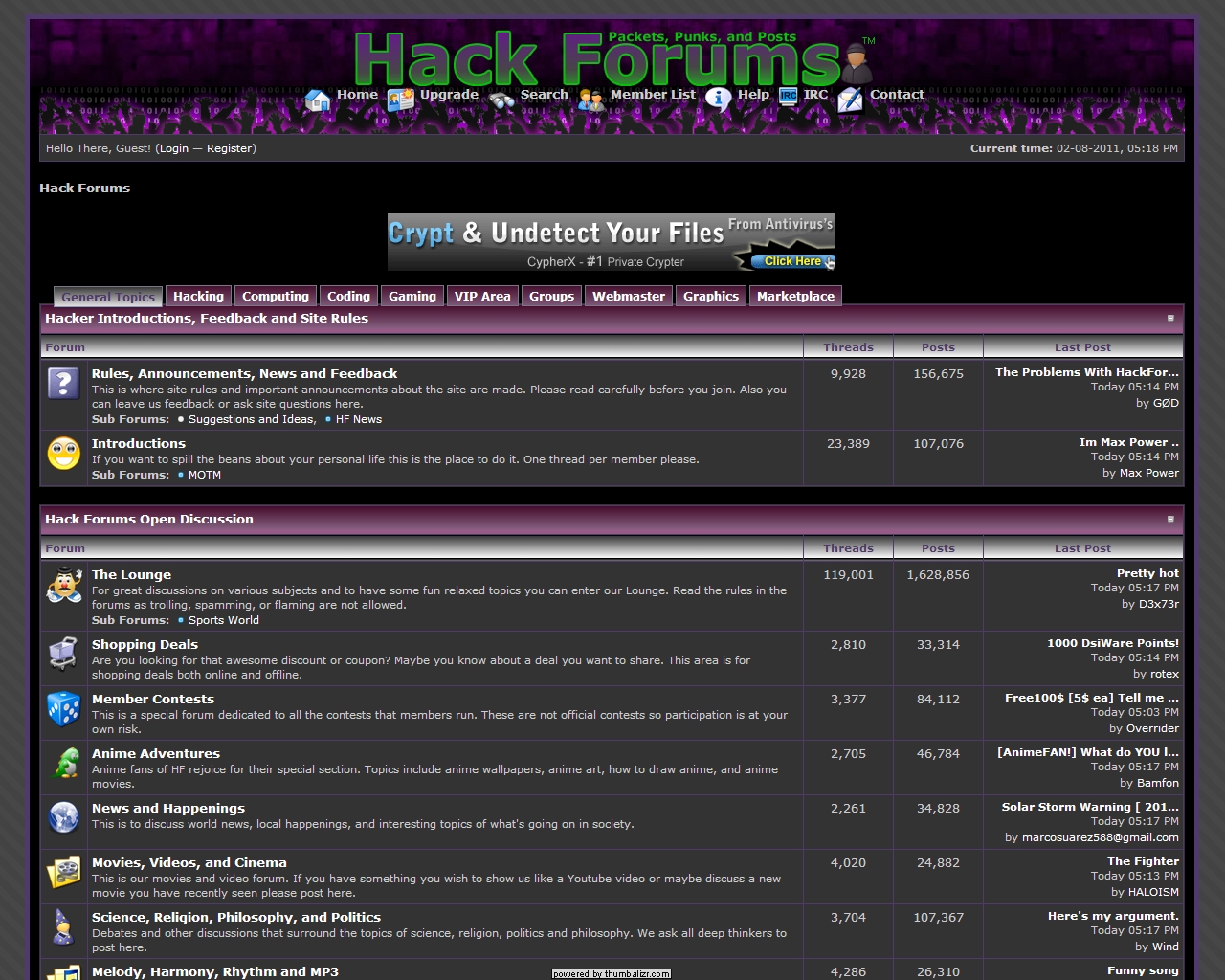The image size is (1225, 980).
Task: Click the Member List people icon
Action: [x=591, y=100]
